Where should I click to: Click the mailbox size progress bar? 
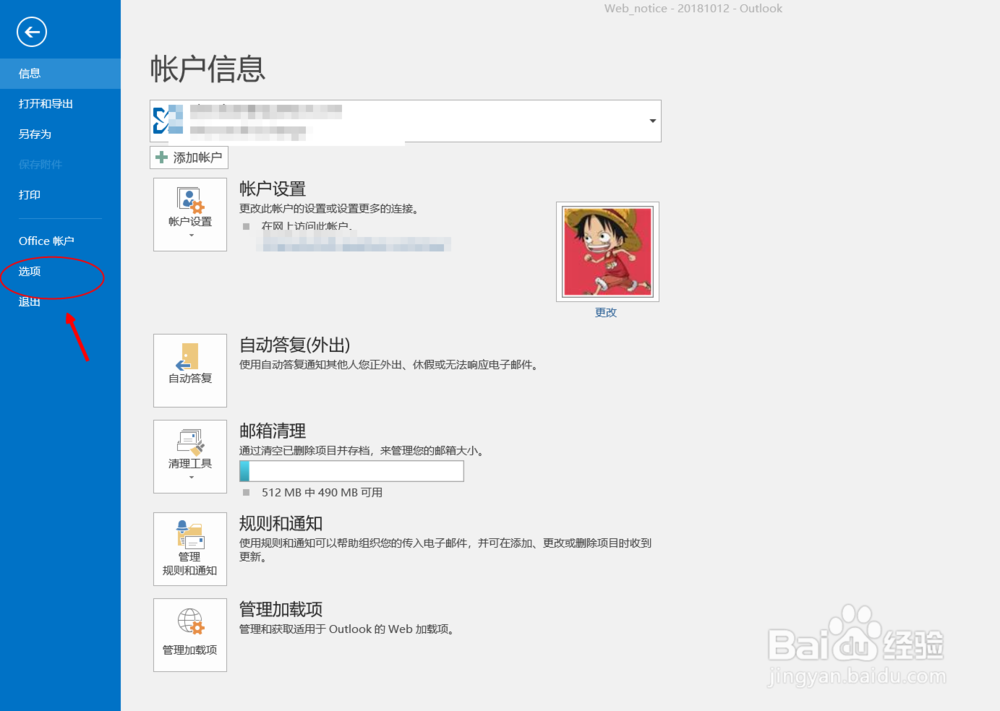click(351, 471)
